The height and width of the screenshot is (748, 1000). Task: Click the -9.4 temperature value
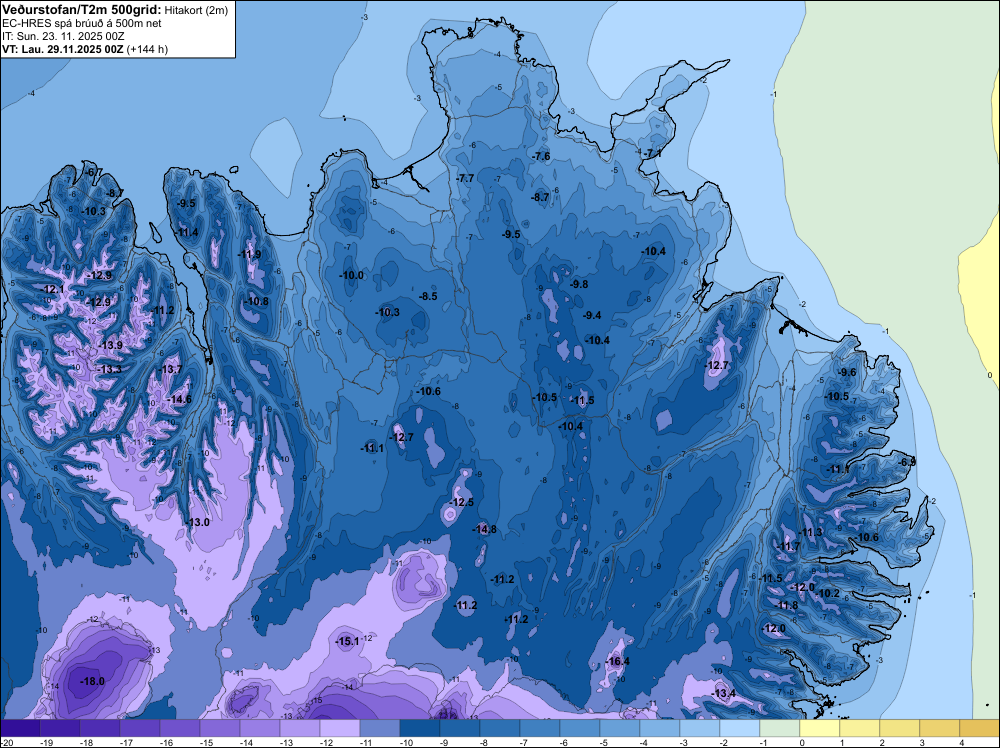(592, 315)
